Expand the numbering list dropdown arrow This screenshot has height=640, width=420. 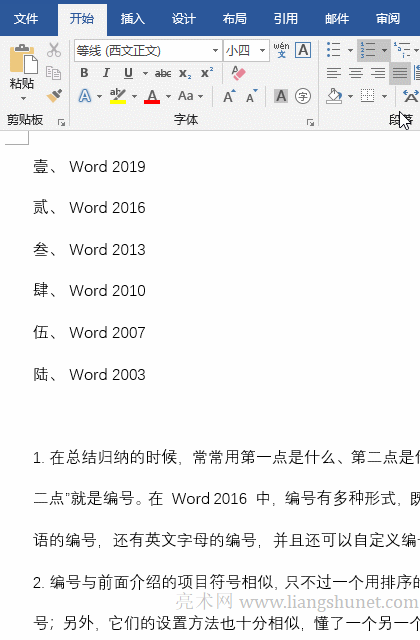(384, 50)
